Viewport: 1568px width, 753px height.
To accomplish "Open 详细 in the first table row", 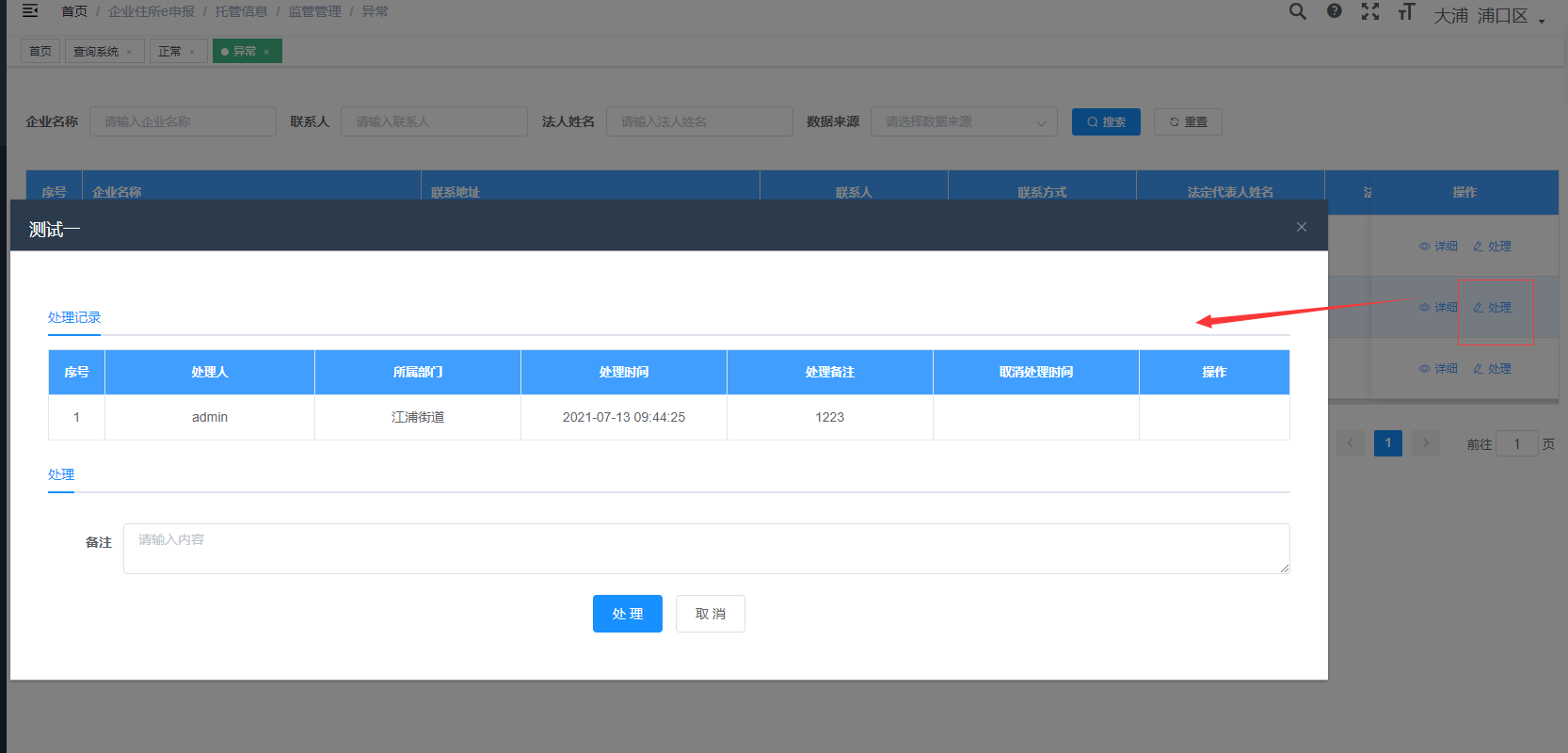I will coord(1438,247).
